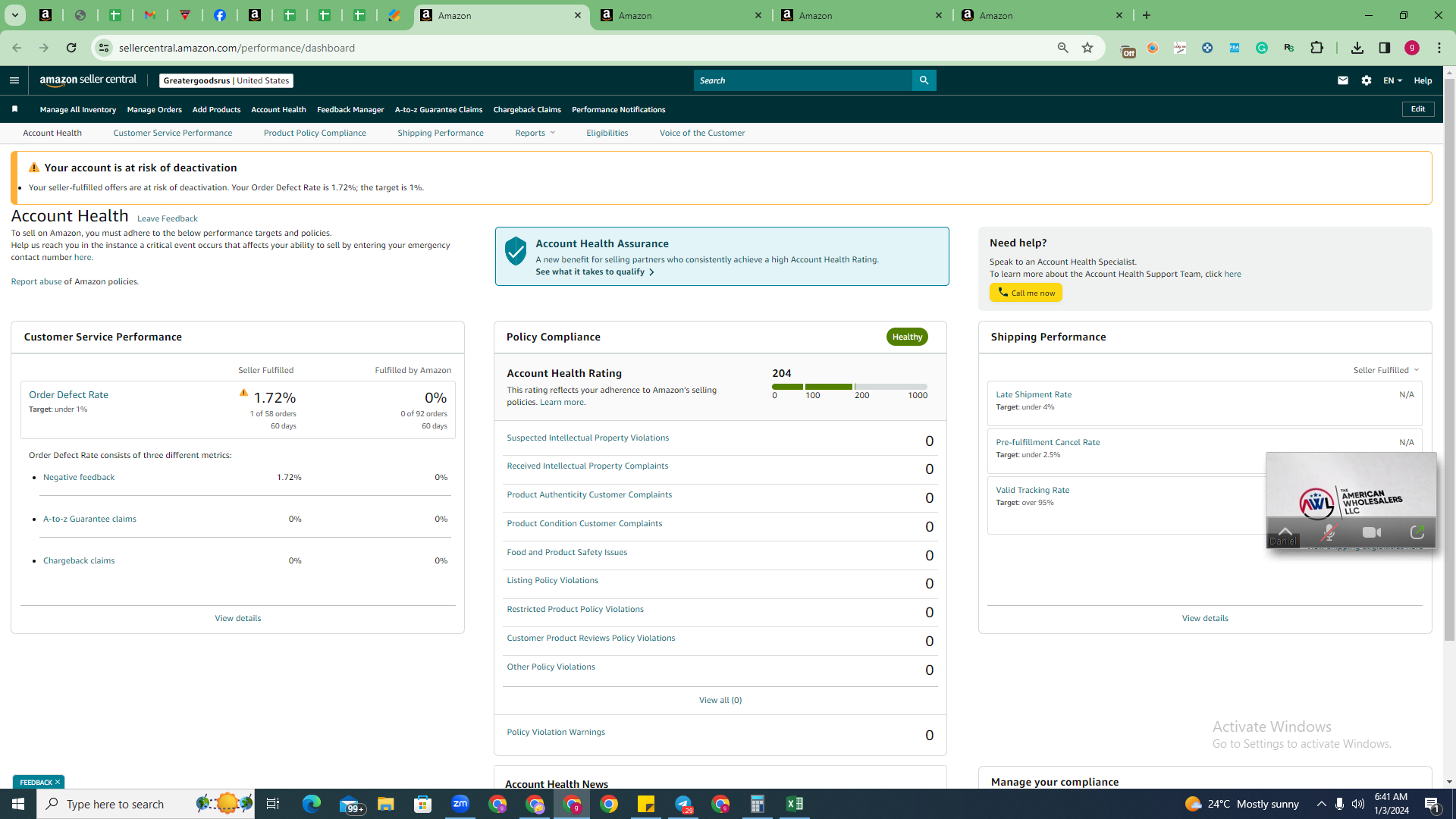Click the phone icon Call me now button
The width and height of the screenshot is (1456, 819).
coord(1025,293)
